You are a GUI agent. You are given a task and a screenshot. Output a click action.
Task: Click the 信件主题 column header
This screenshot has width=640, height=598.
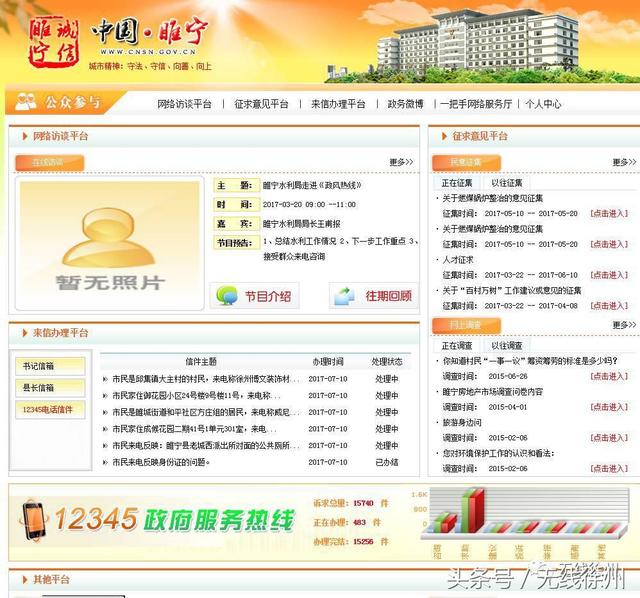(201, 362)
